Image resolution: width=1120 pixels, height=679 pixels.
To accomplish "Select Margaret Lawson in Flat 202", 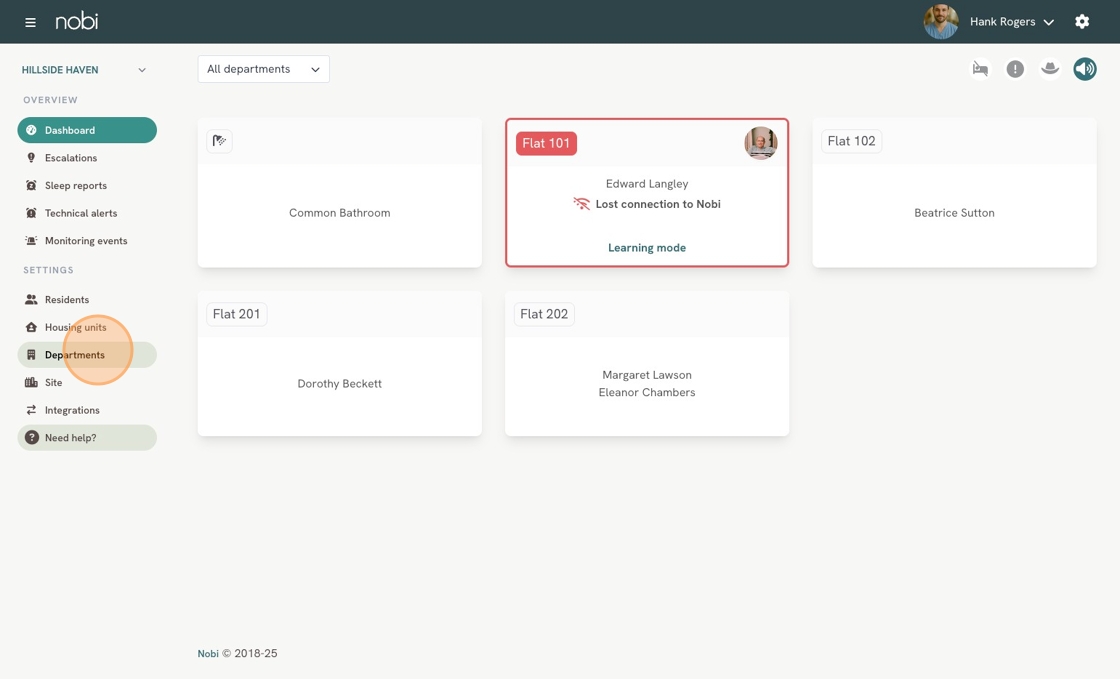I will (x=647, y=375).
